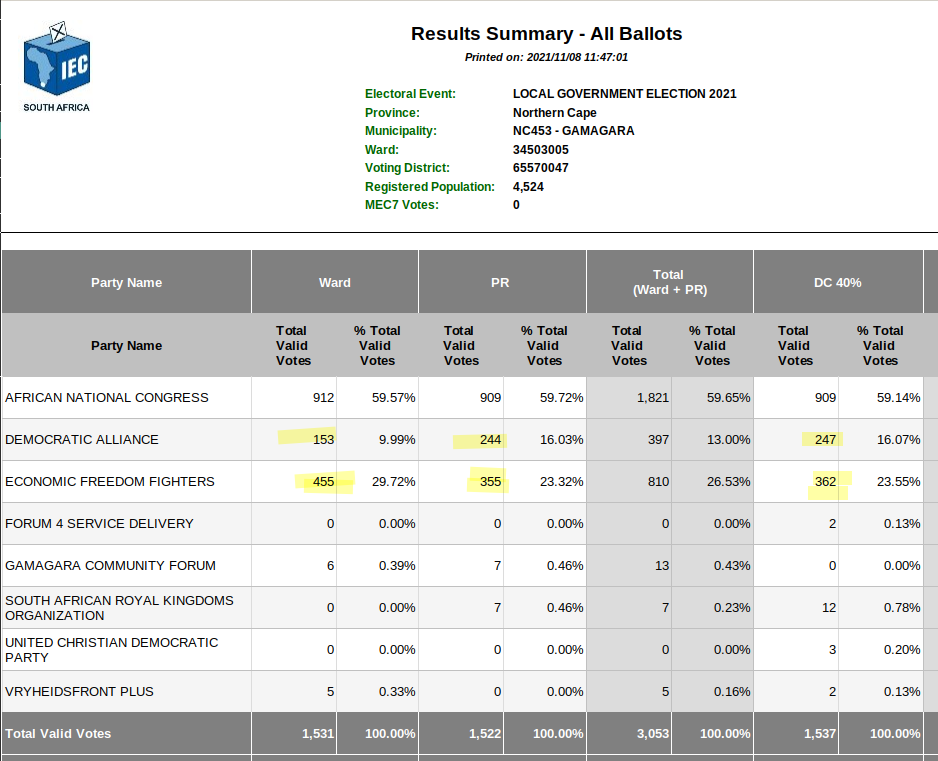
Task: Select municipality 'NC453 - GAMAGARA'
Action: coord(573,130)
